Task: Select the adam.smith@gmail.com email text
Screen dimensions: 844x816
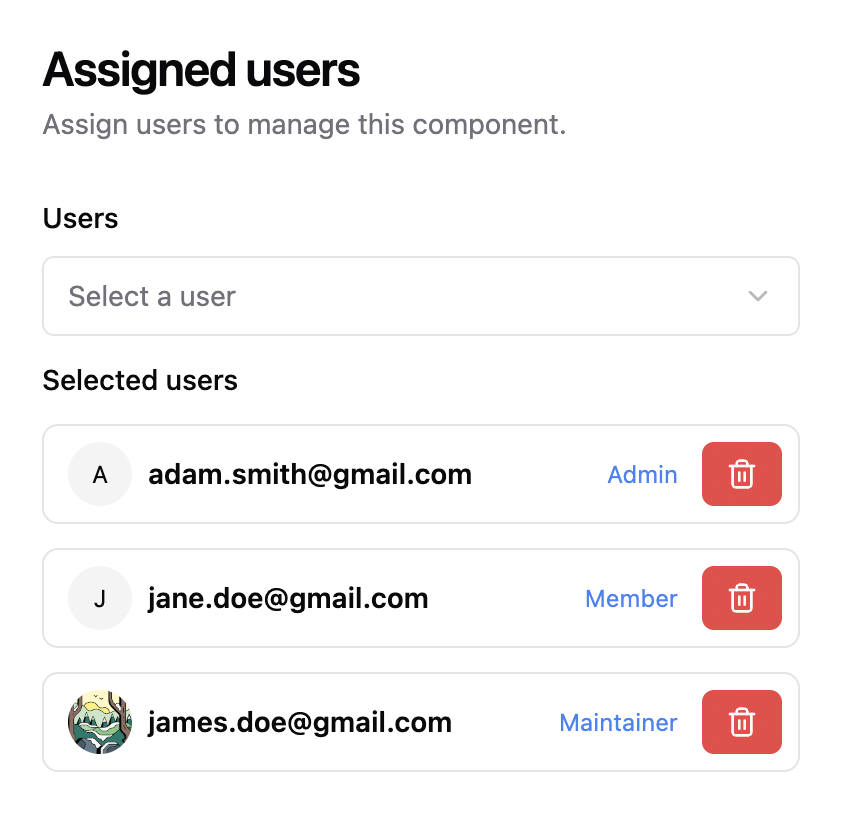Action: 310,475
